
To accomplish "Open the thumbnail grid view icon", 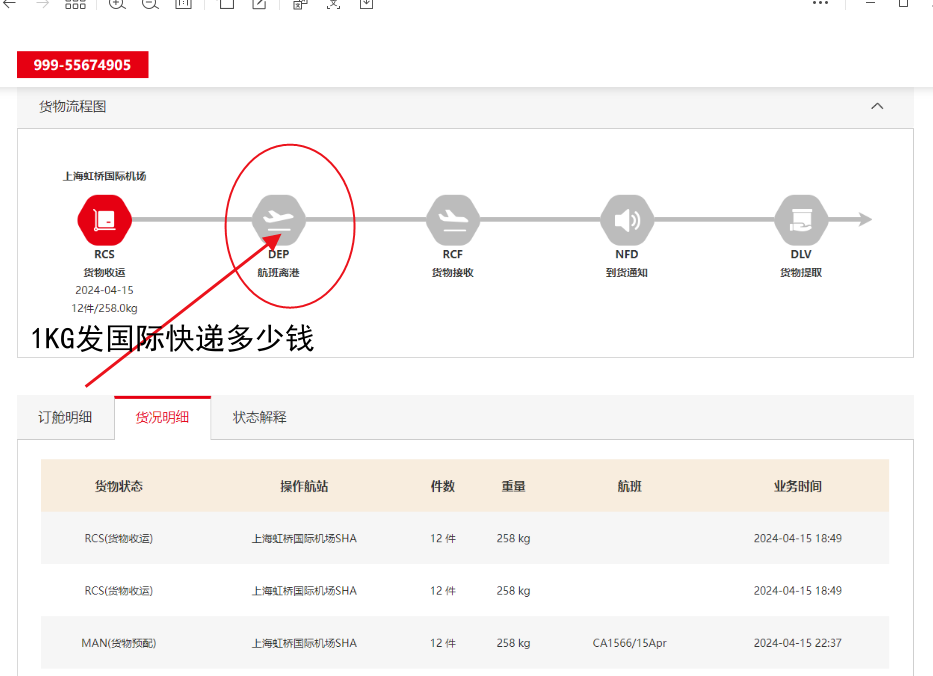I will coord(75,4).
